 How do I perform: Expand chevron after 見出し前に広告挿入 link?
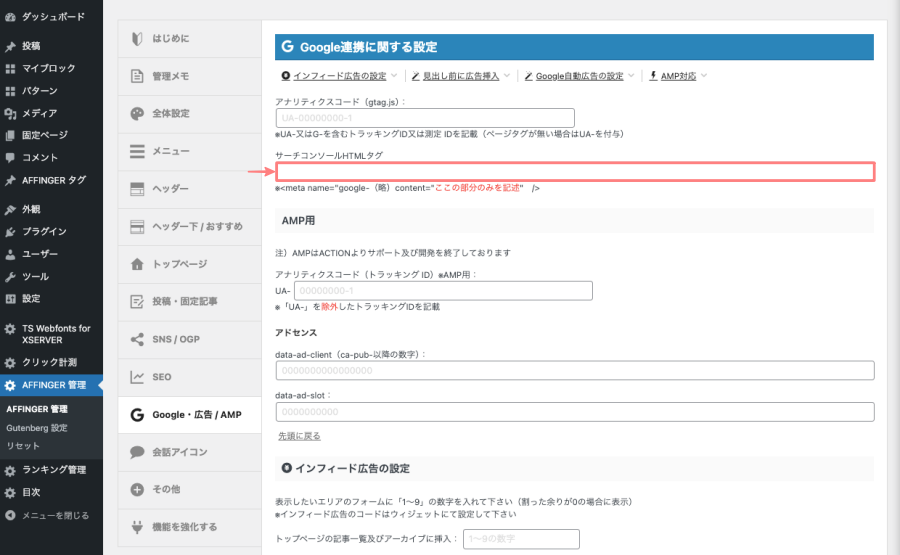coord(507,76)
